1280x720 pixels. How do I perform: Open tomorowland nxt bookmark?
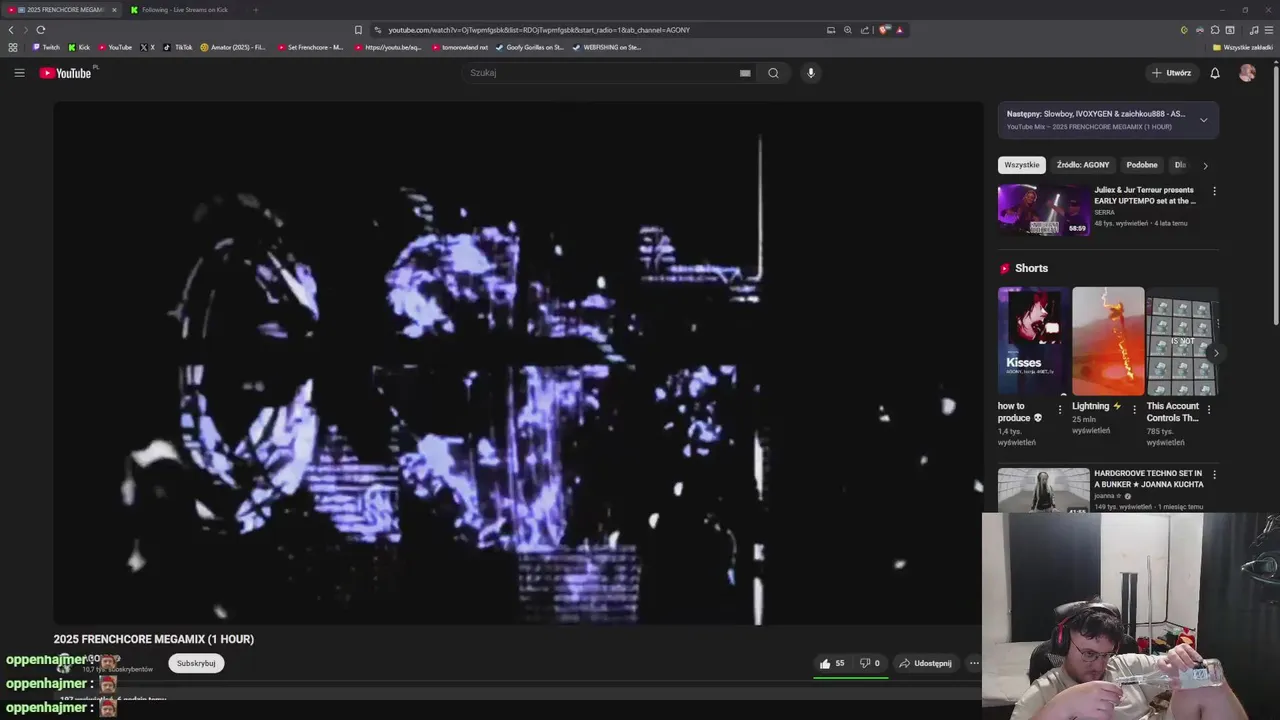(460, 47)
